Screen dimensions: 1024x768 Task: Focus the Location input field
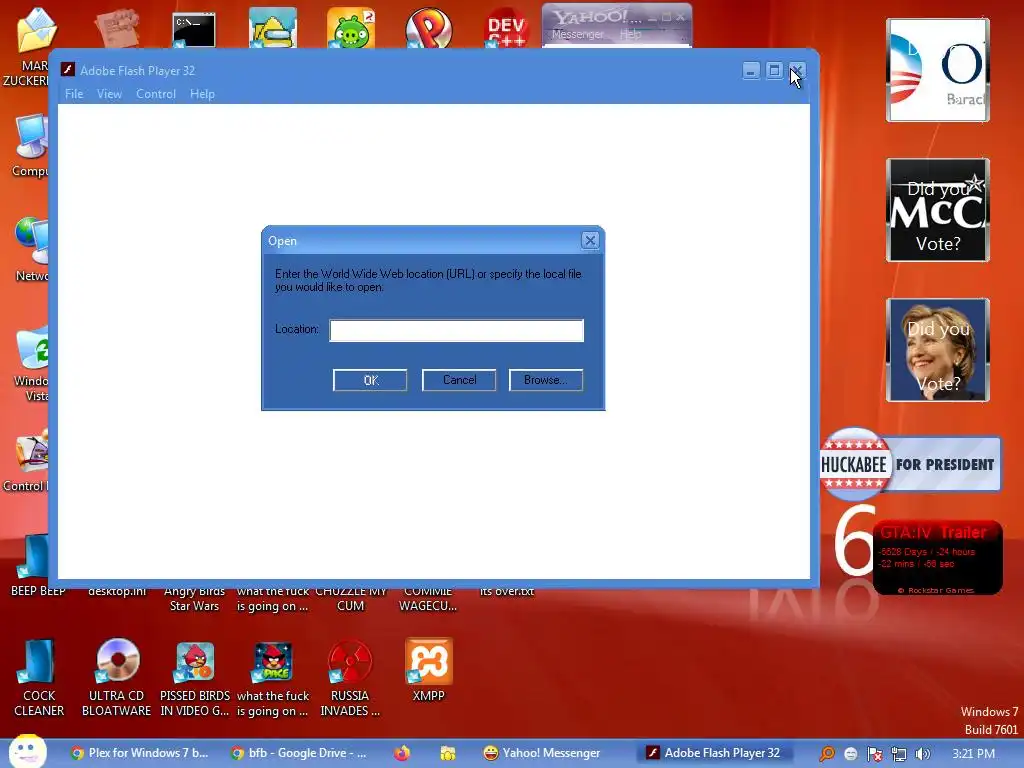pos(456,330)
